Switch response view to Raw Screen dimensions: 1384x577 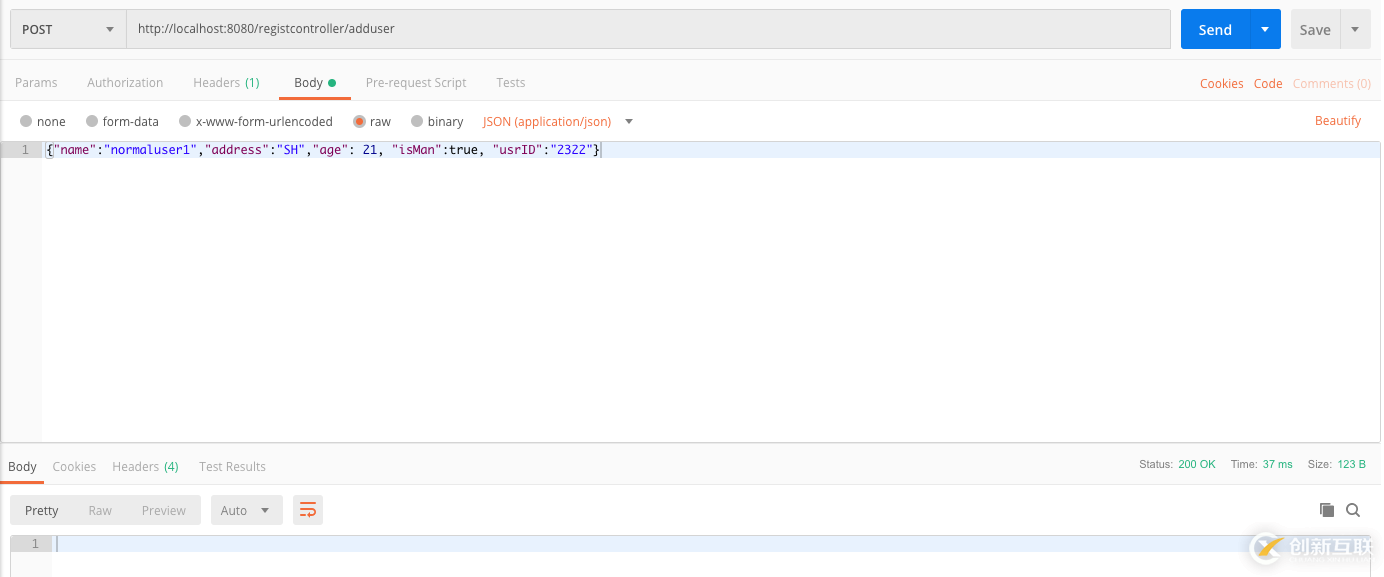[100, 510]
